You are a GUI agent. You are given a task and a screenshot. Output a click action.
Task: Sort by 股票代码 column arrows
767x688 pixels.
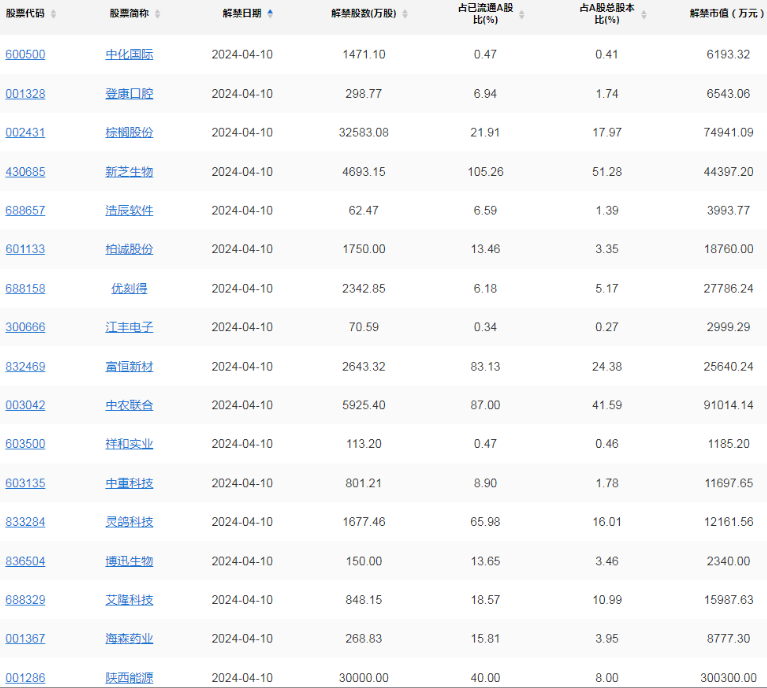pyautogui.click(x=53, y=14)
